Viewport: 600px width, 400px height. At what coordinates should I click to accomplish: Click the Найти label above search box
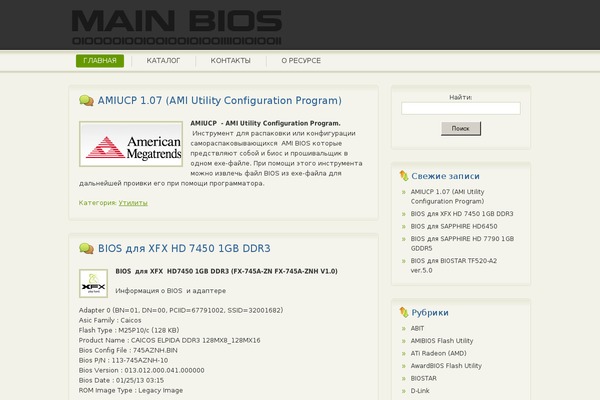click(x=460, y=97)
